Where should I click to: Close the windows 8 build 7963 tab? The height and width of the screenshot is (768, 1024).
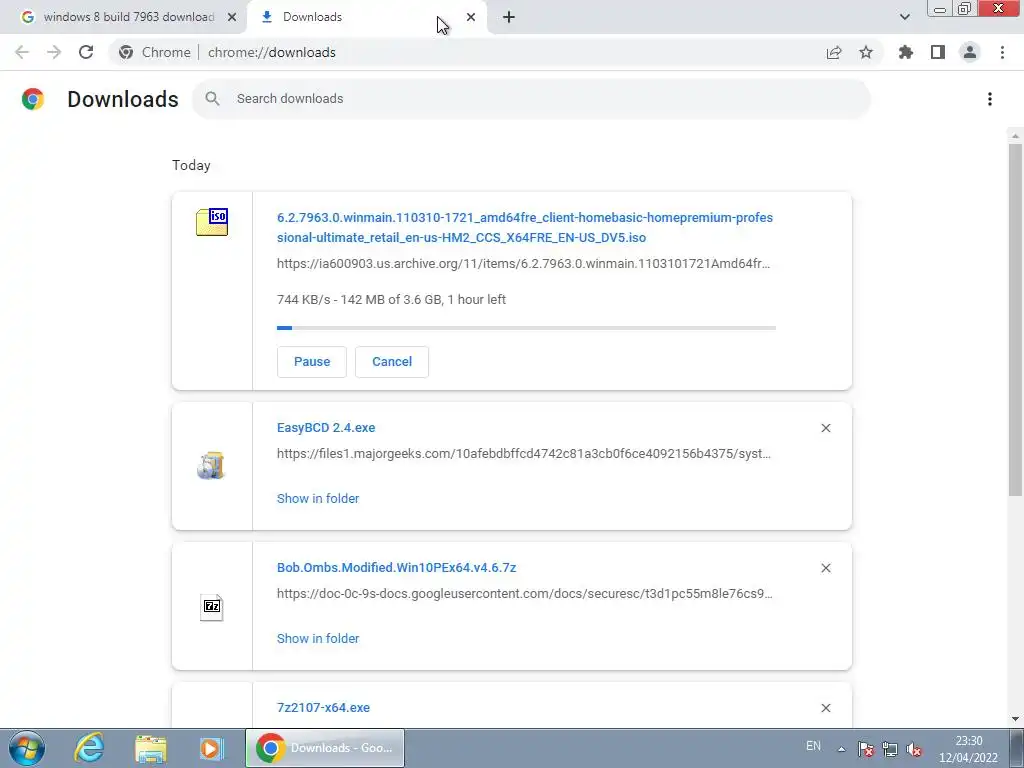pos(232,17)
